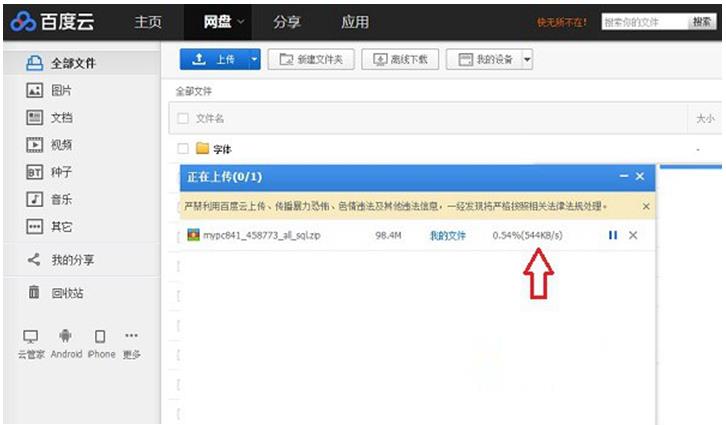Check the 字体 folder checkbox
Image resolution: width=726 pixels, height=425 pixels.
click(x=182, y=149)
